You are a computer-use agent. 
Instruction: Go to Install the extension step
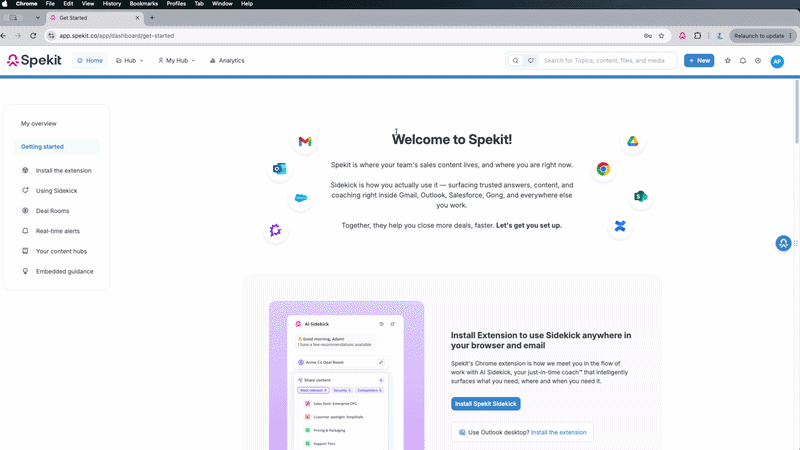[x=57, y=170]
